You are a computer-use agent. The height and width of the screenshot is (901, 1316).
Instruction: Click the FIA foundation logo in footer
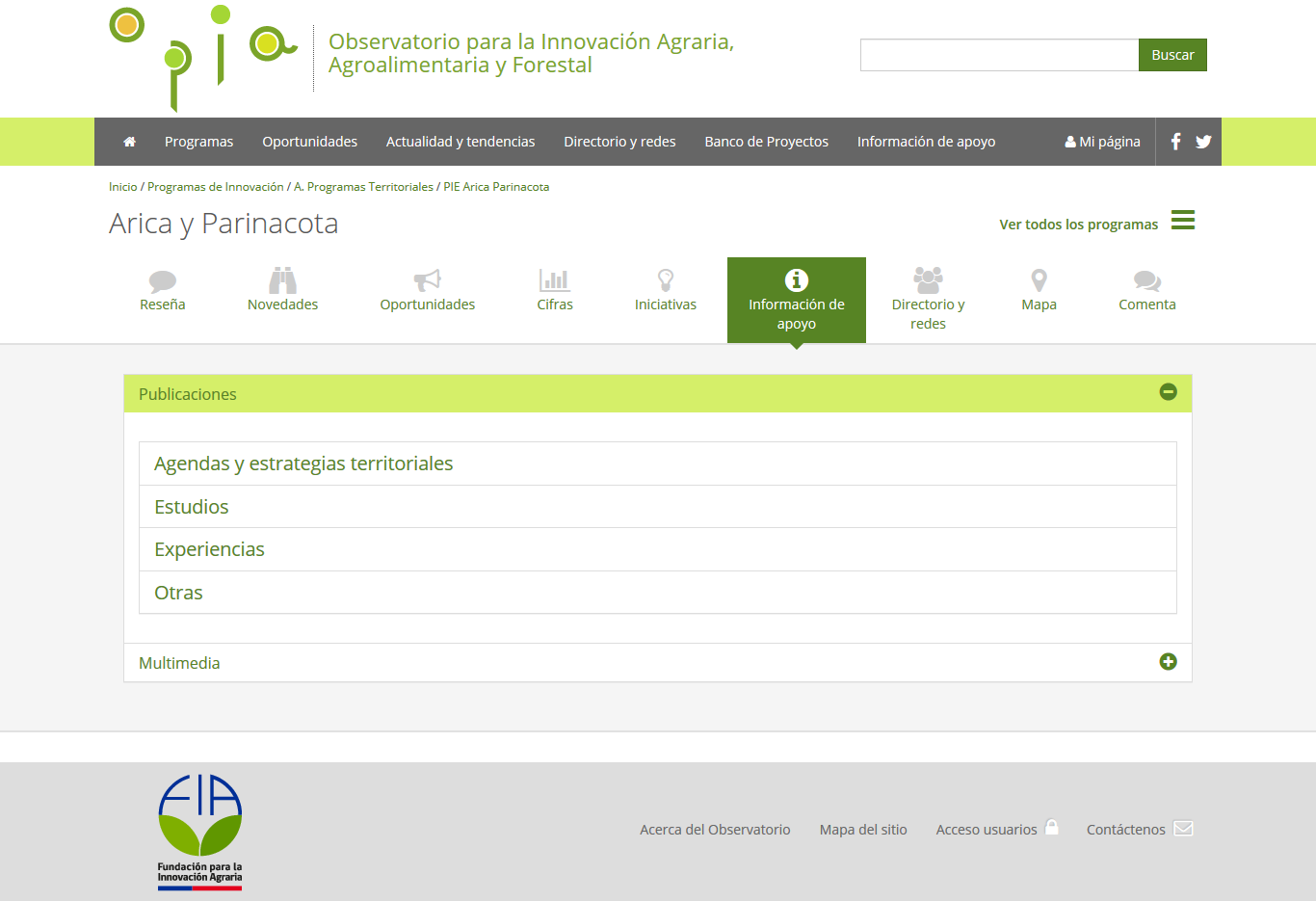[x=200, y=832]
